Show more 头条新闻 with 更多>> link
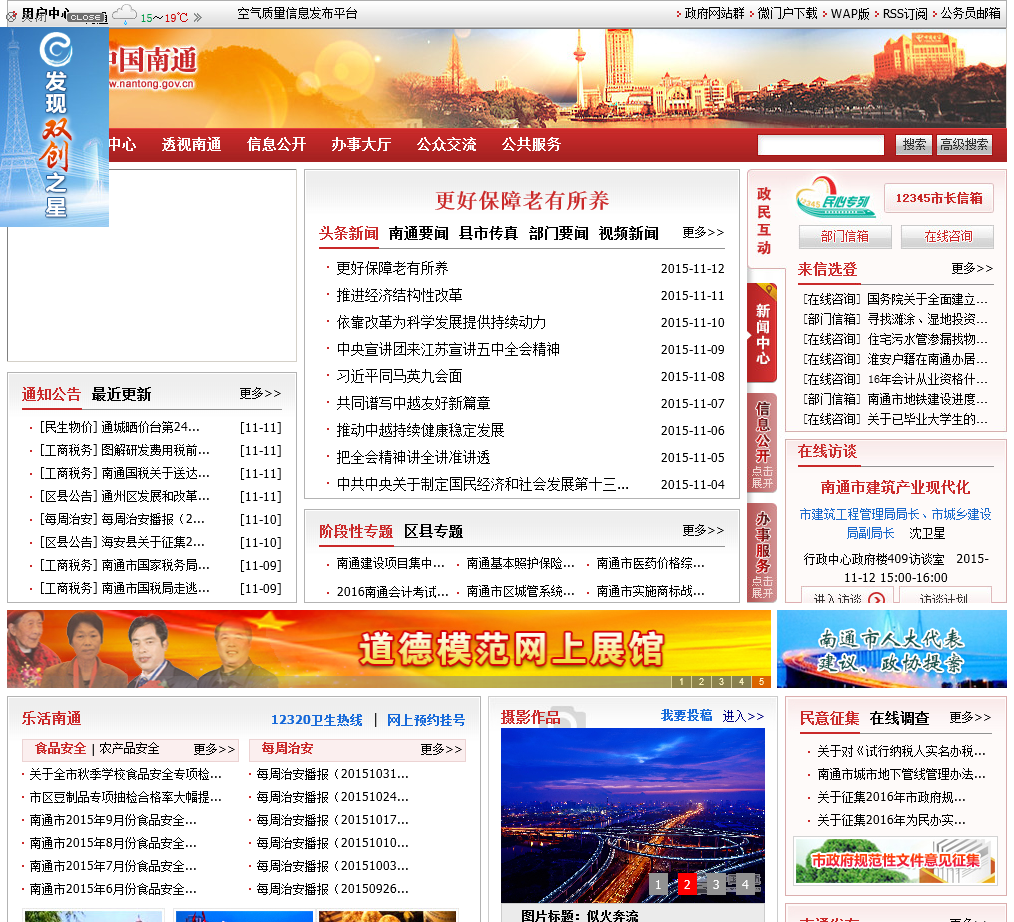Image resolution: width=1014 pixels, height=922 pixels. coord(703,233)
